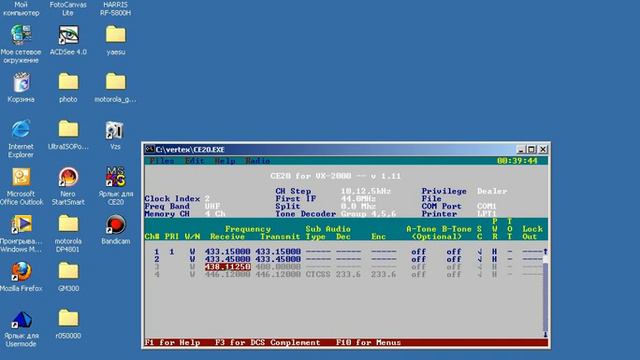
Task: Launch ACDSee 4.0
Action: tap(68, 40)
